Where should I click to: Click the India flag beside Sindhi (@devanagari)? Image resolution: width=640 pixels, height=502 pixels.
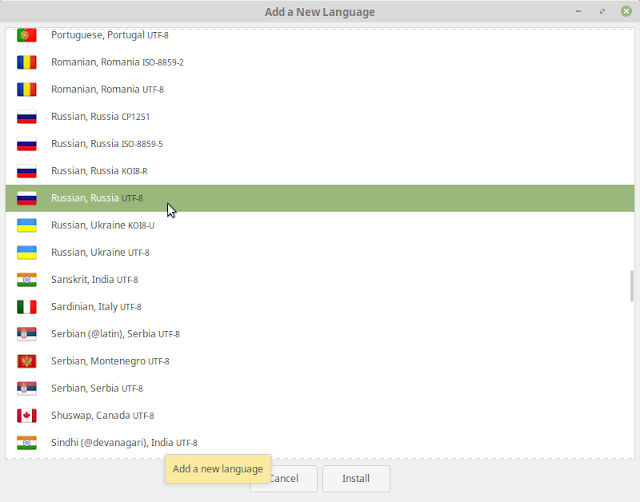click(27, 443)
